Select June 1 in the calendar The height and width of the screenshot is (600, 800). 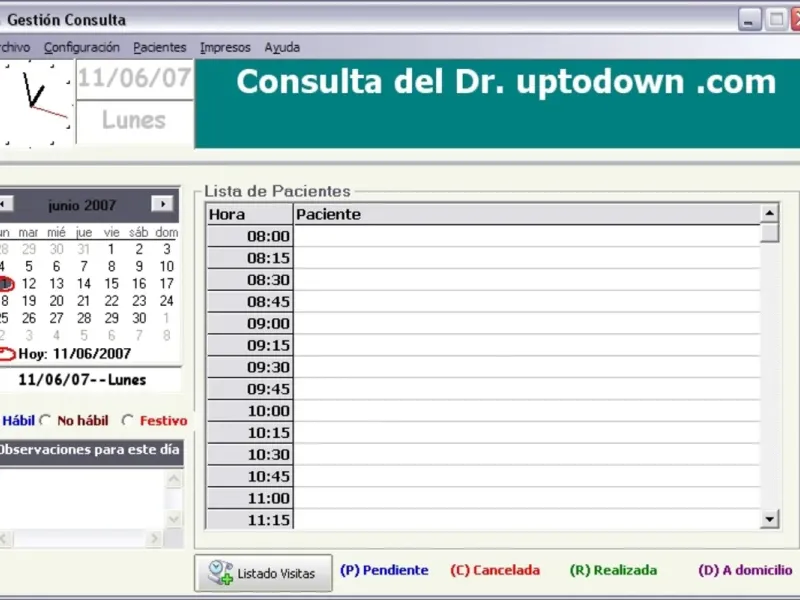pos(111,249)
